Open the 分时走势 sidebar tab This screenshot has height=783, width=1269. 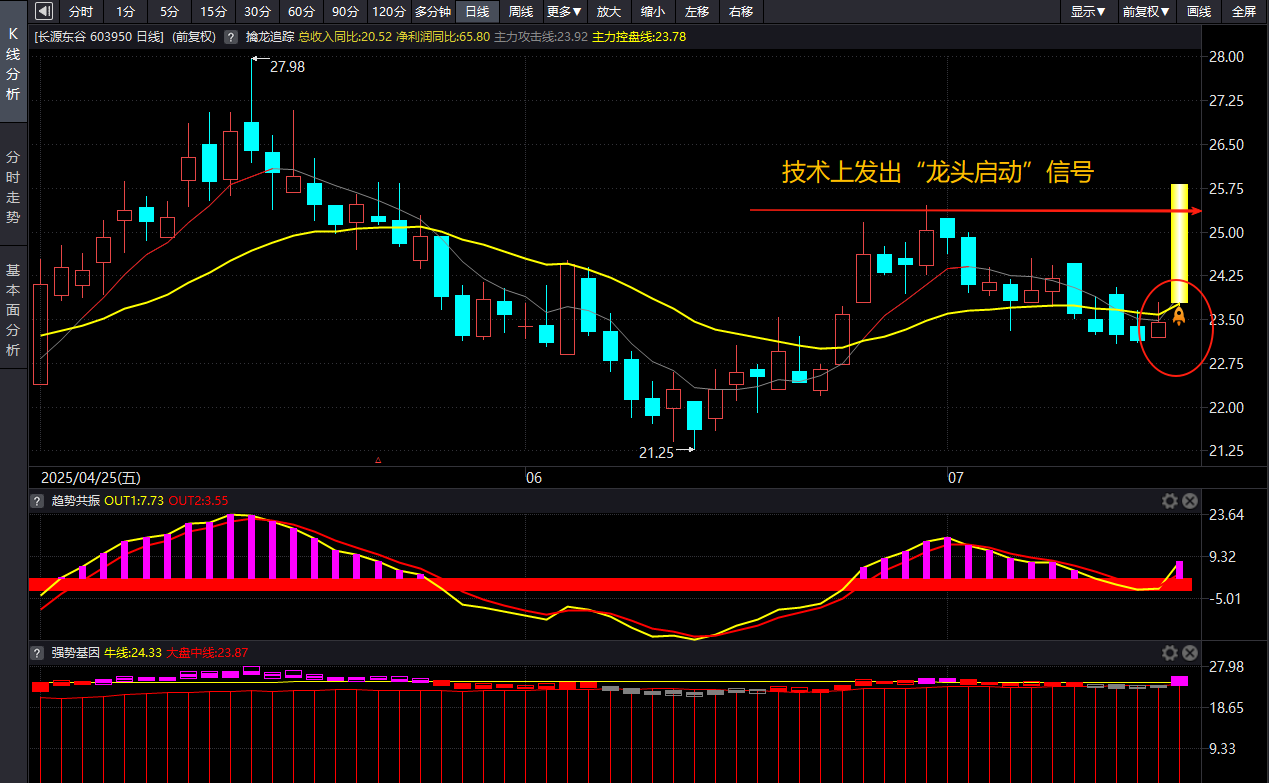13,187
